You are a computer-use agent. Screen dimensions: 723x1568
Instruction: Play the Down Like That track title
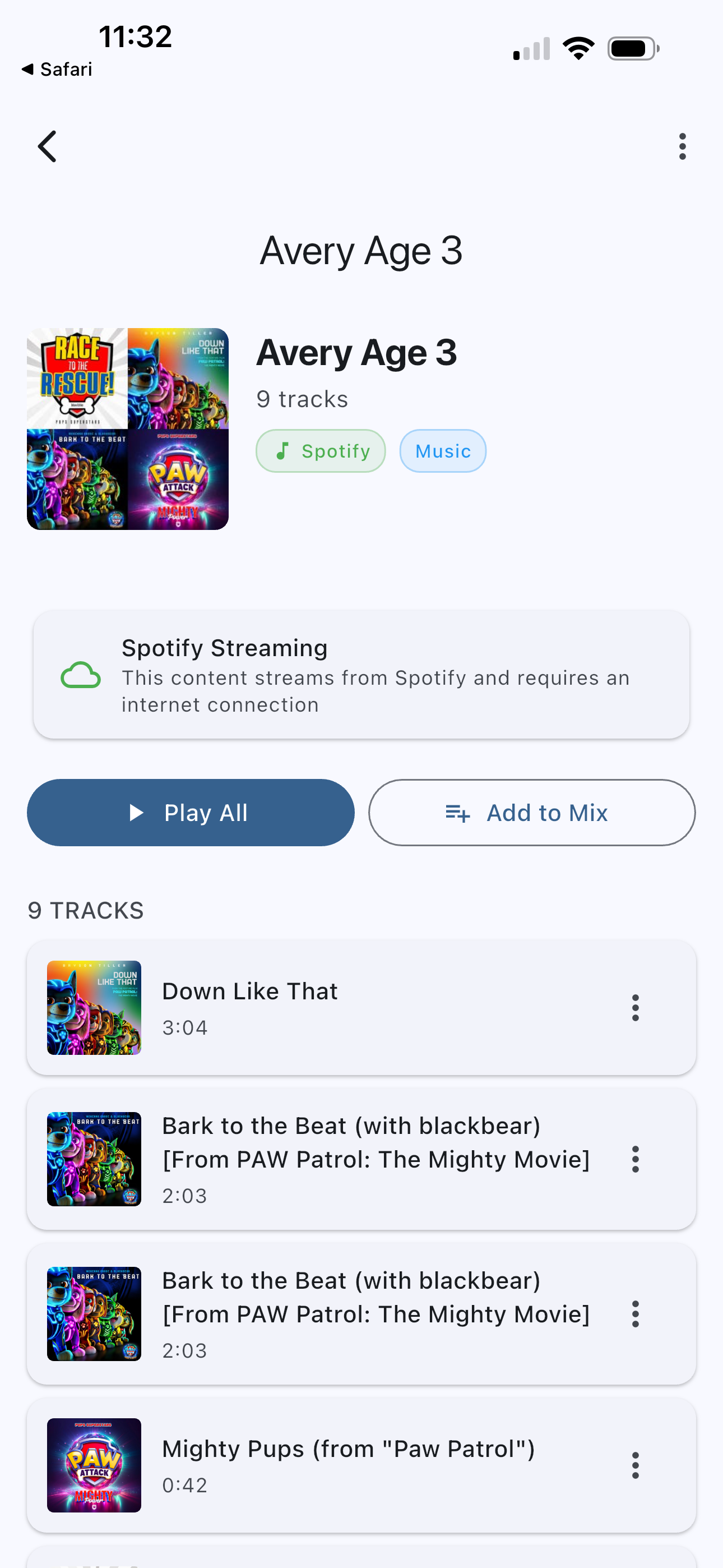[249, 991]
